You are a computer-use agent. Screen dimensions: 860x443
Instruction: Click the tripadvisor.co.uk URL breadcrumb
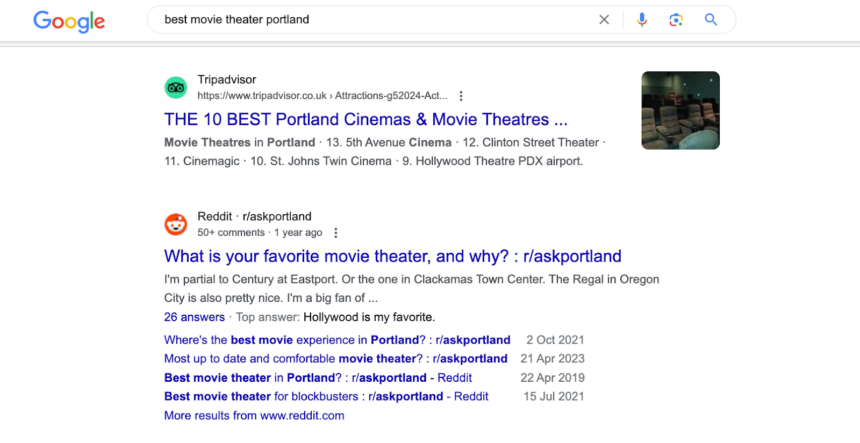pos(322,96)
